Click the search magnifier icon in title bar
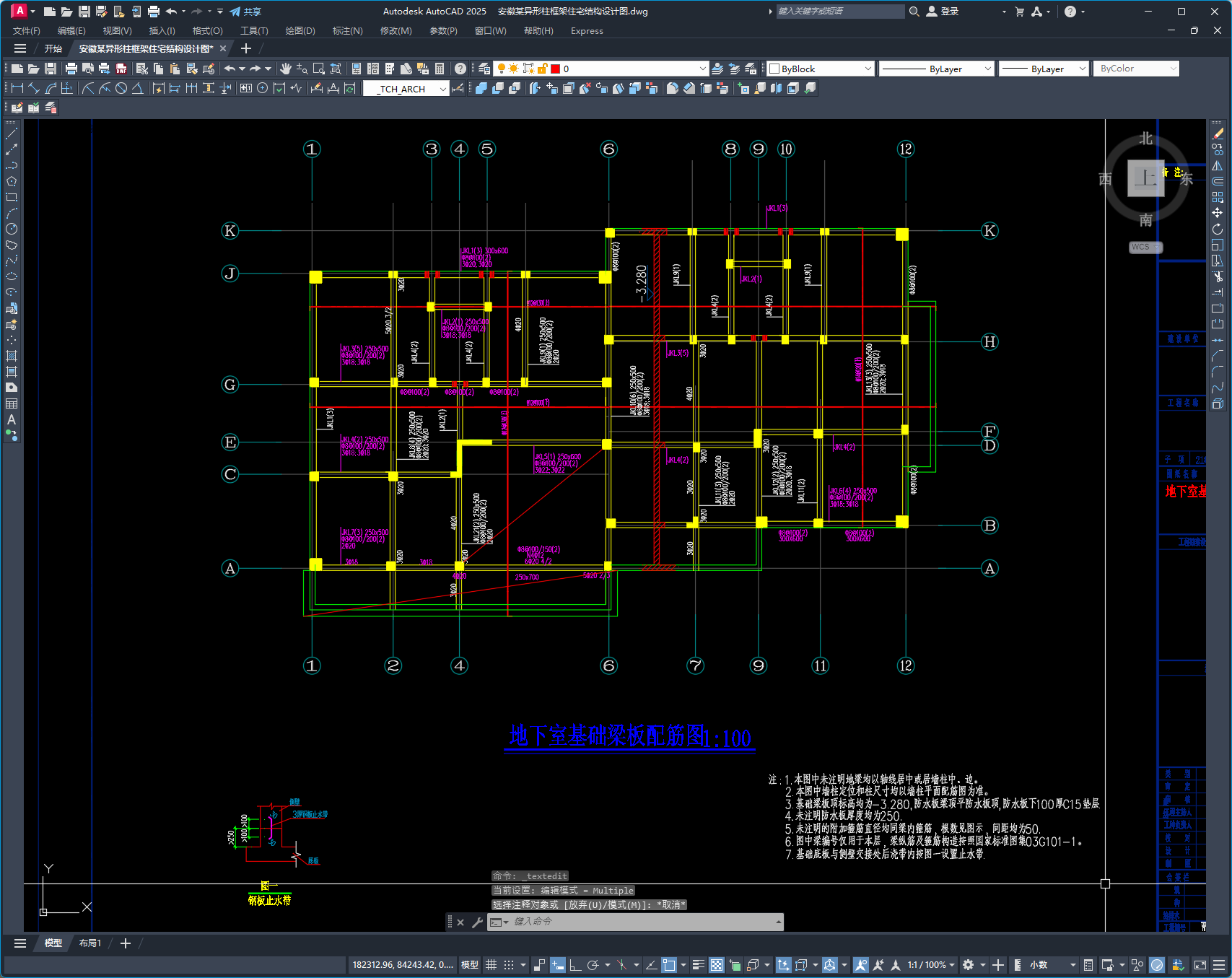This screenshot has width=1232, height=978. pyautogui.click(x=914, y=12)
